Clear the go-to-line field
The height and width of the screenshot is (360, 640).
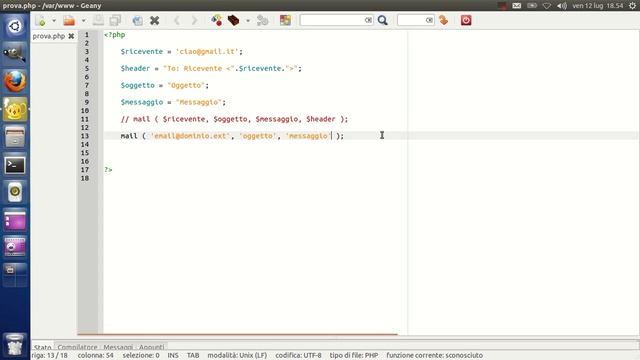pyautogui.click(x=429, y=20)
